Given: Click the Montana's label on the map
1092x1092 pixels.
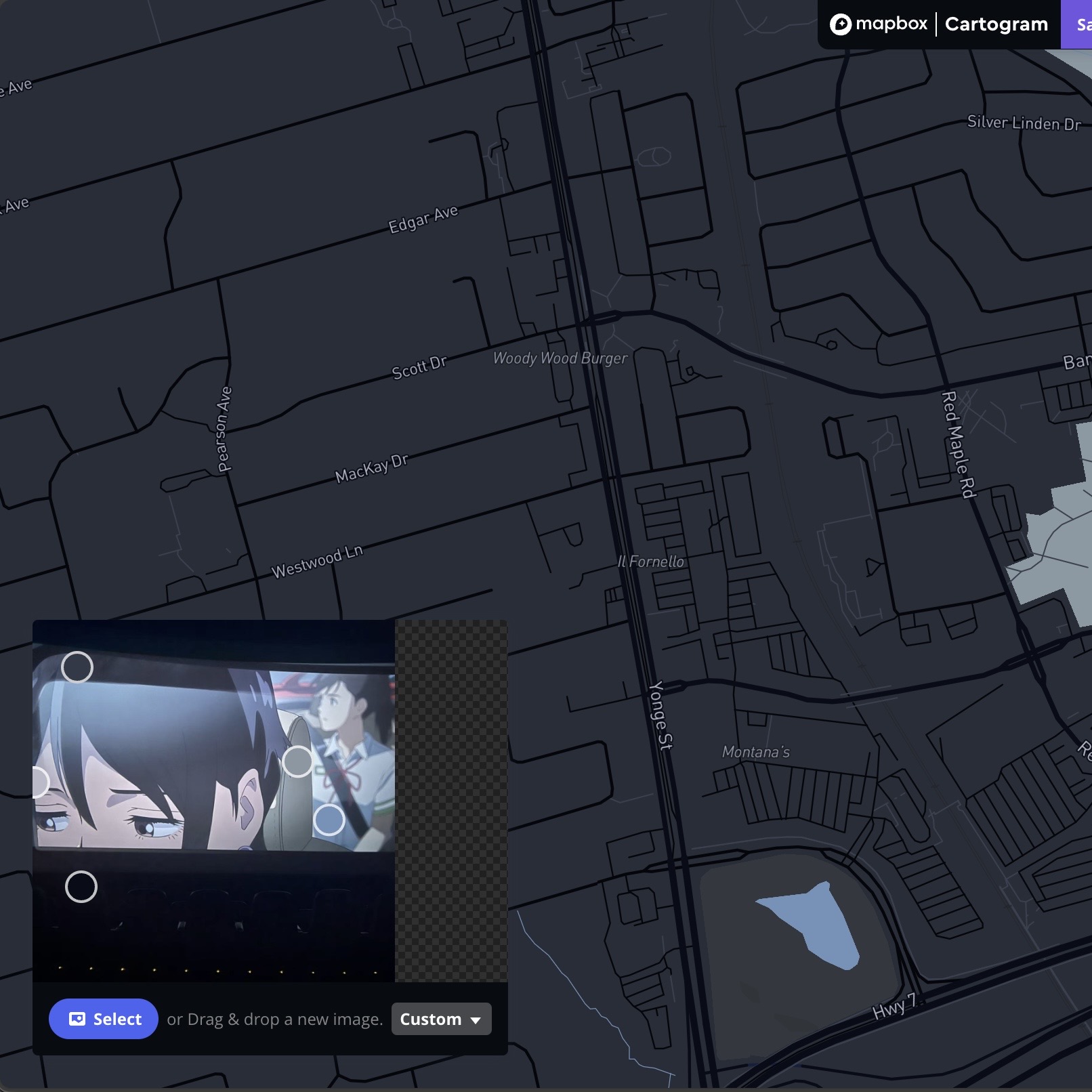Looking at the screenshot, I should click(756, 751).
